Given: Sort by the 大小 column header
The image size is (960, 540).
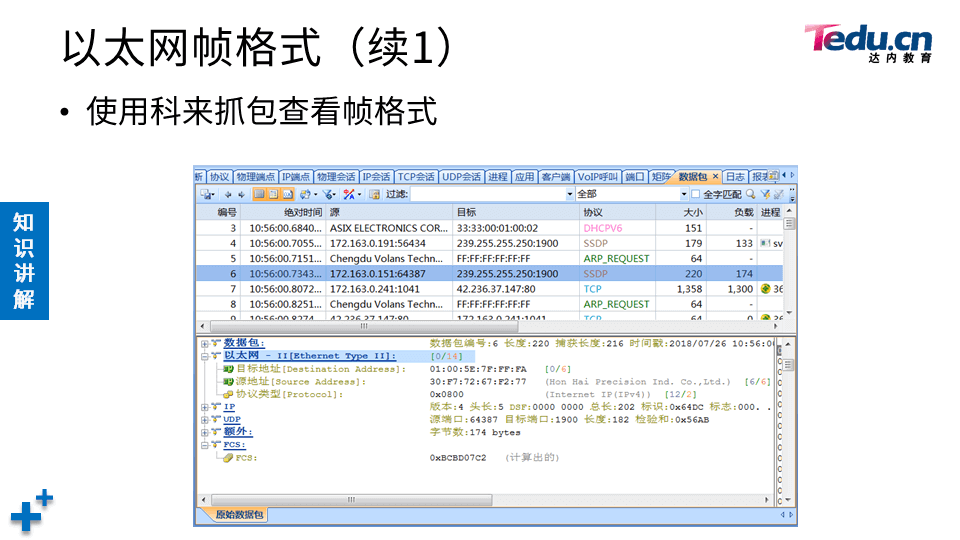Looking at the screenshot, I should click(680, 212).
